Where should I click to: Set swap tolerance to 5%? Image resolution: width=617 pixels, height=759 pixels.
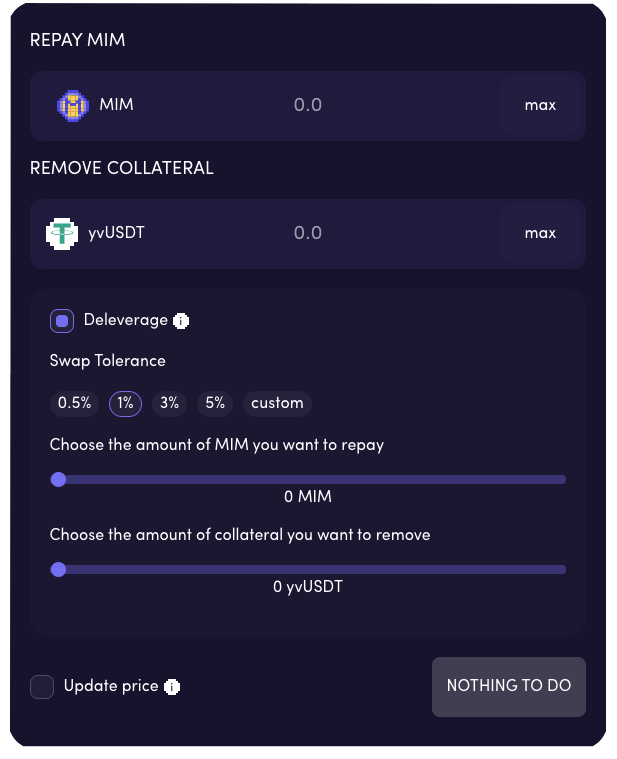point(215,403)
